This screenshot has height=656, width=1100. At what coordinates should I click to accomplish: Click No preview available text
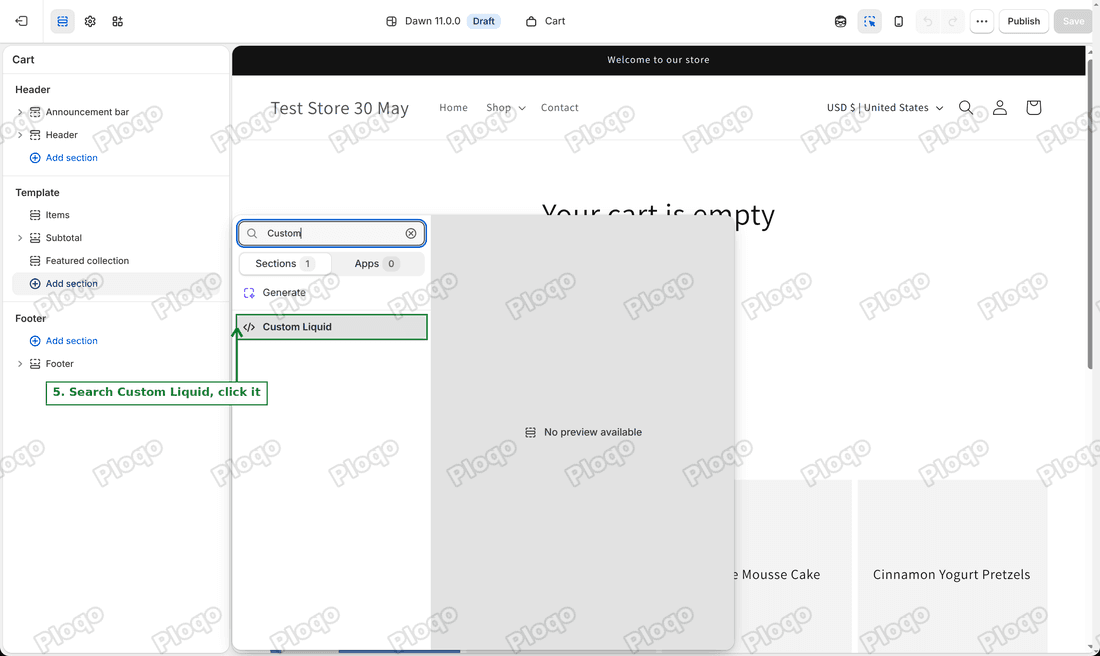[593, 432]
